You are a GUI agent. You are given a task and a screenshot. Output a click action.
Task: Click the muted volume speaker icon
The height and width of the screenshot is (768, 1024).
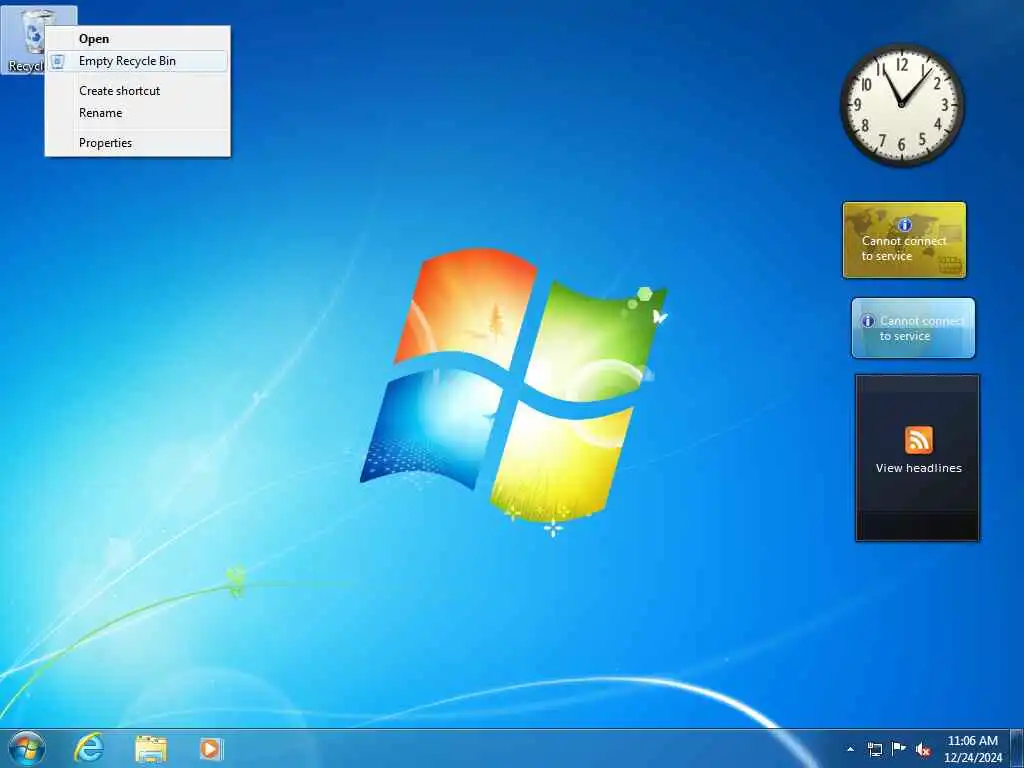click(923, 750)
